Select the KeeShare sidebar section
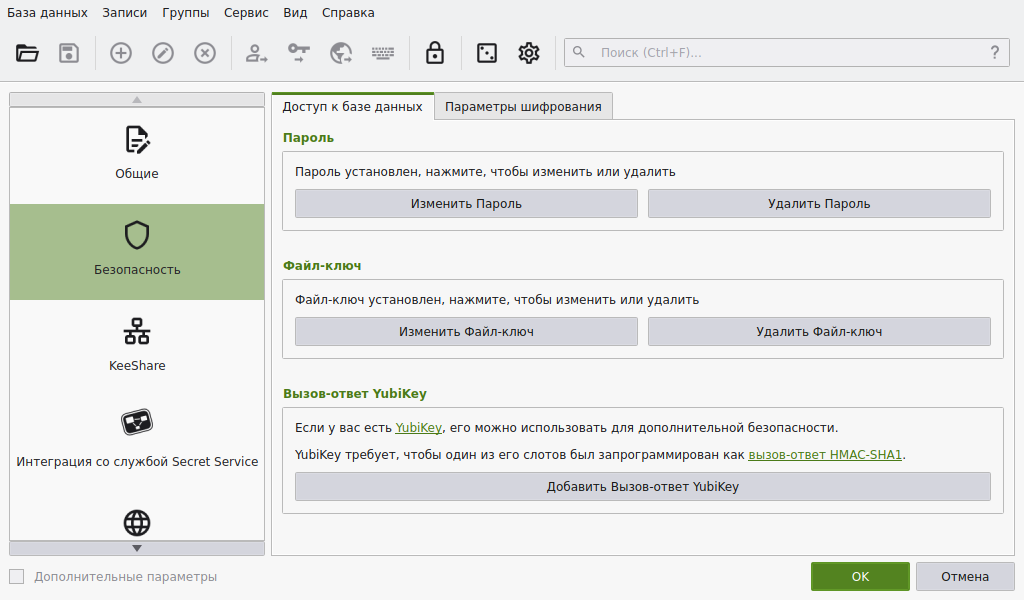The image size is (1024, 600). (x=137, y=344)
